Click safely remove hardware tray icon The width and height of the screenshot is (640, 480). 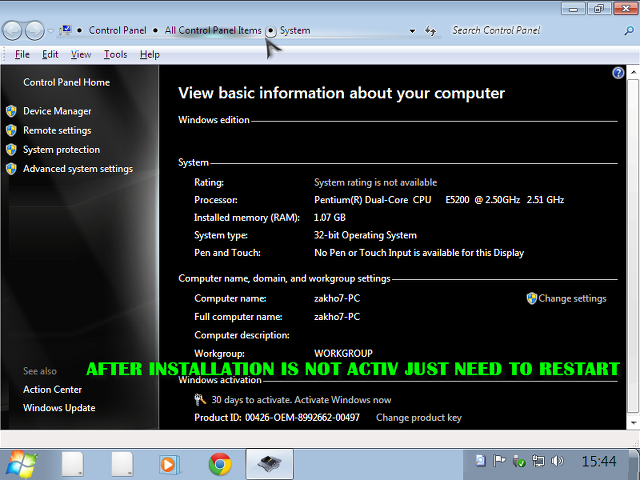pos(519,461)
